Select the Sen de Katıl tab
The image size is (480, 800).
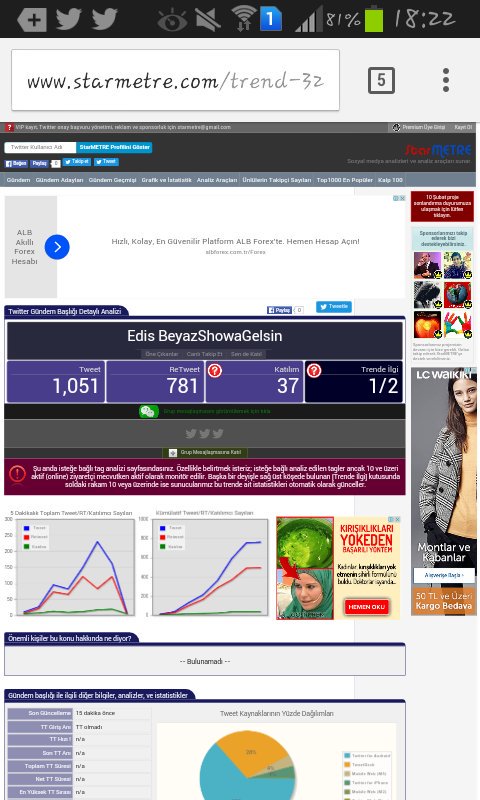(x=247, y=354)
